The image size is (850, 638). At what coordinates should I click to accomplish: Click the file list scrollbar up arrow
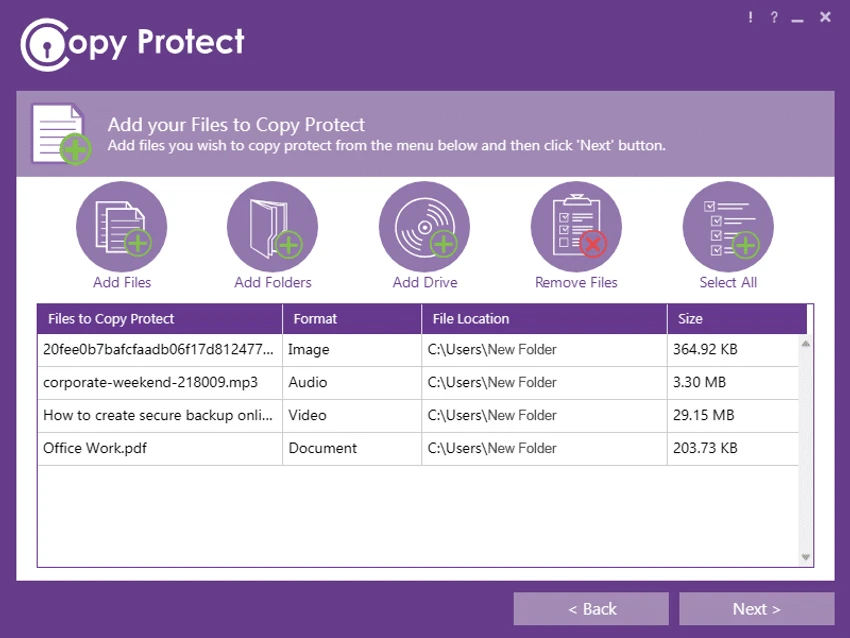pyautogui.click(x=806, y=344)
